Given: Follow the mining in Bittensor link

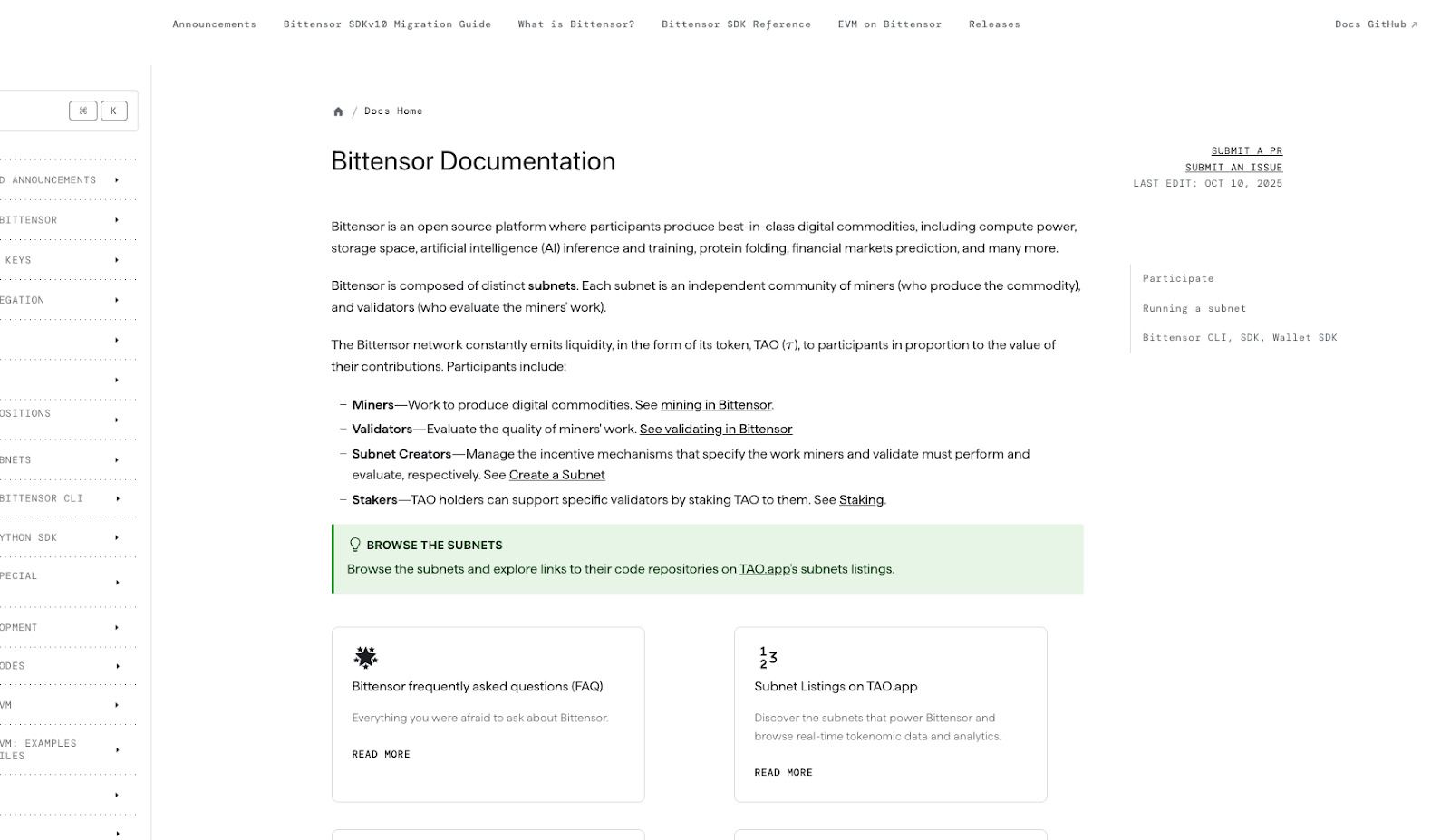Looking at the screenshot, I should [716, 405].
